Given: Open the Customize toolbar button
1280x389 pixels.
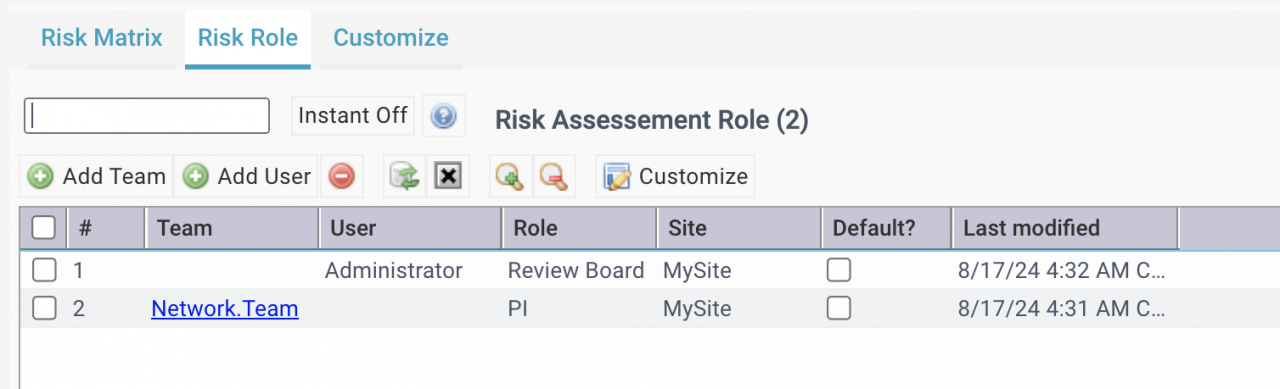Looking at the screenshot, I should pos(675,177).
